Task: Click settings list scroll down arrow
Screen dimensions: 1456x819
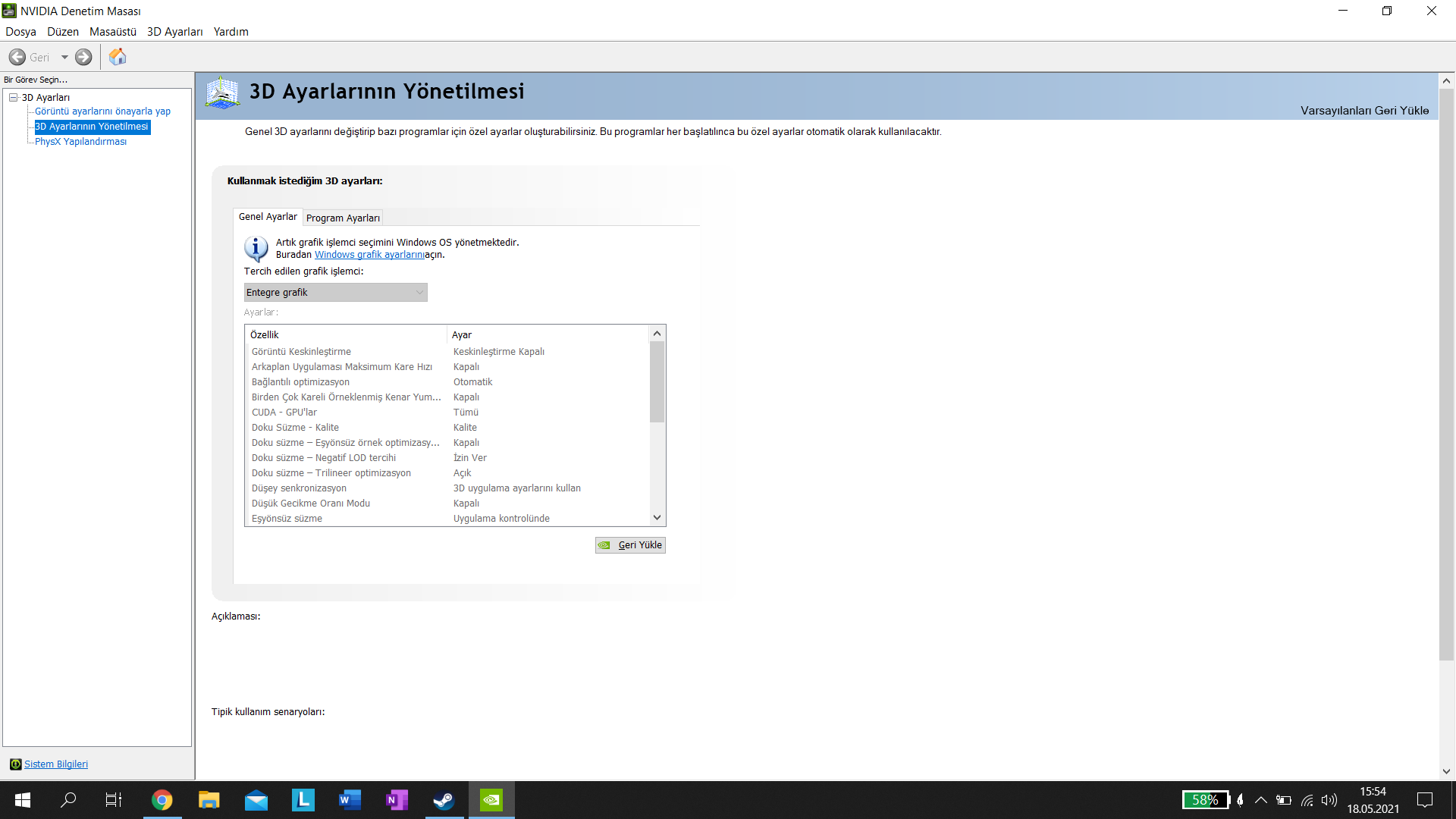Action: [x=657, y=517]
